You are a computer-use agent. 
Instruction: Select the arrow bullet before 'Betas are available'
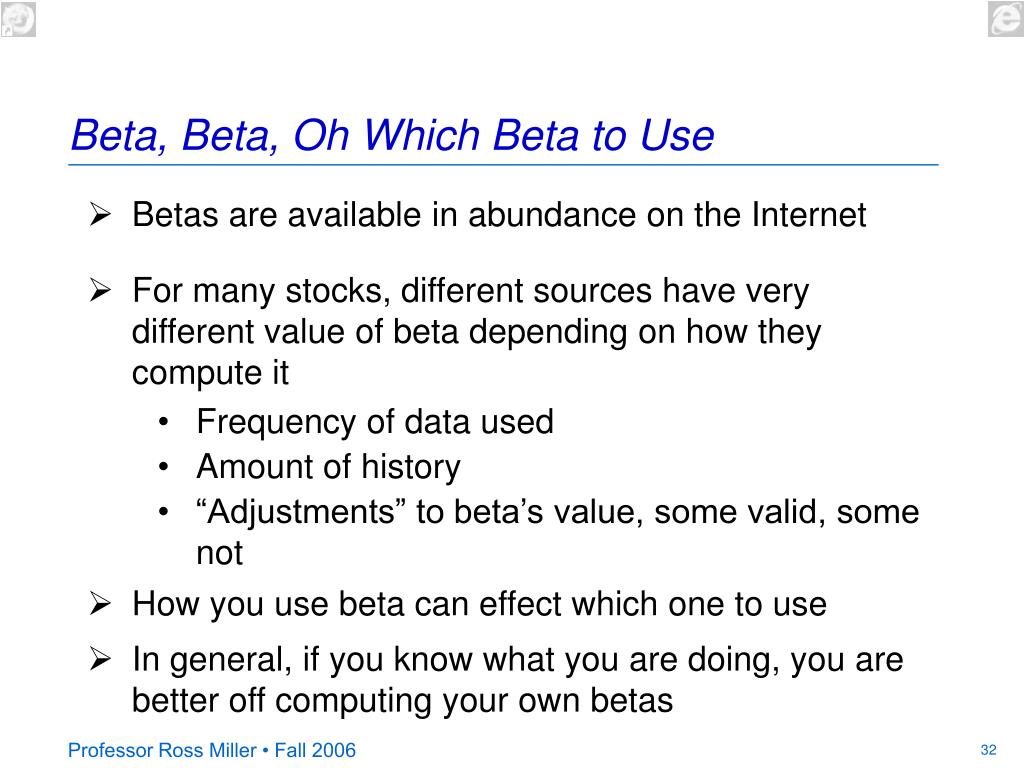[x=101, y=214]
